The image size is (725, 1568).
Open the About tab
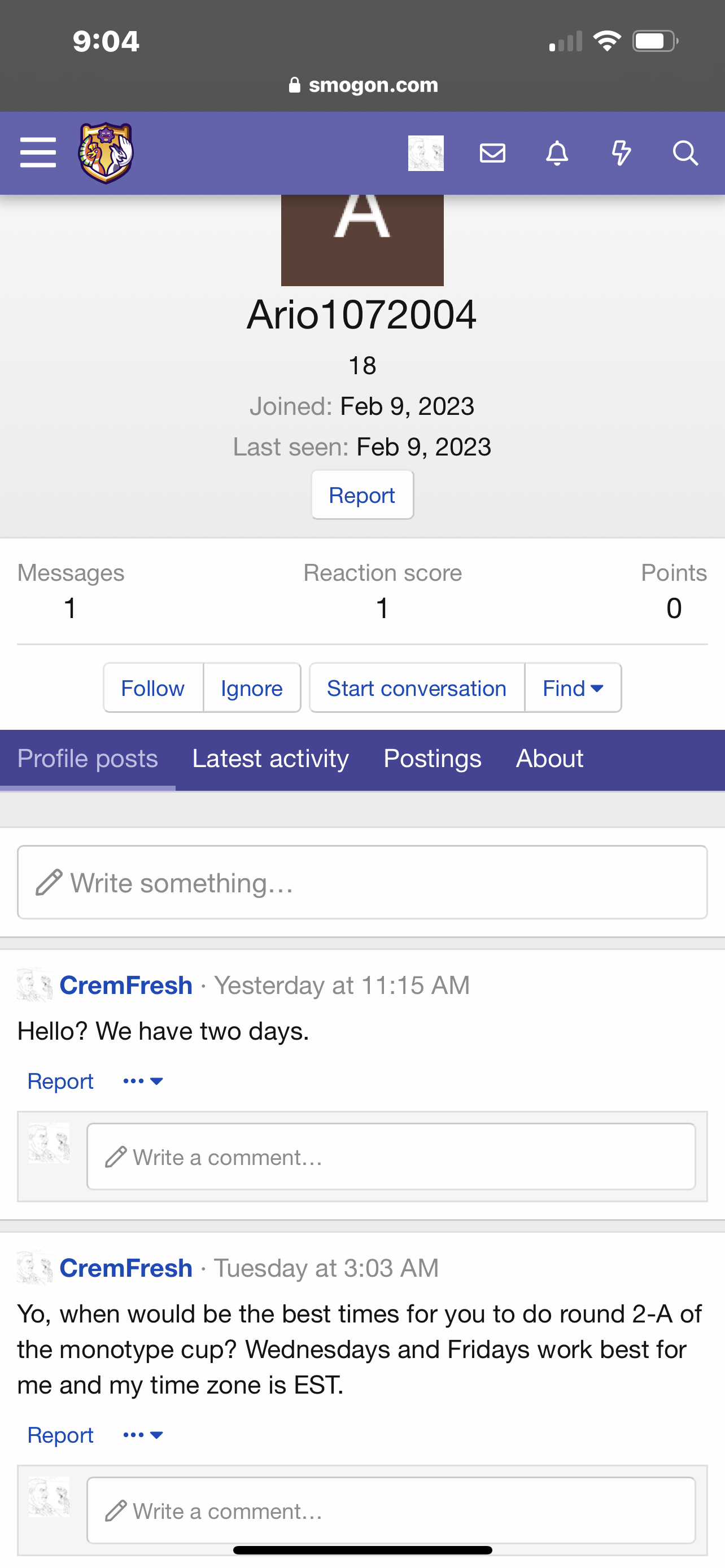[550, 759]
